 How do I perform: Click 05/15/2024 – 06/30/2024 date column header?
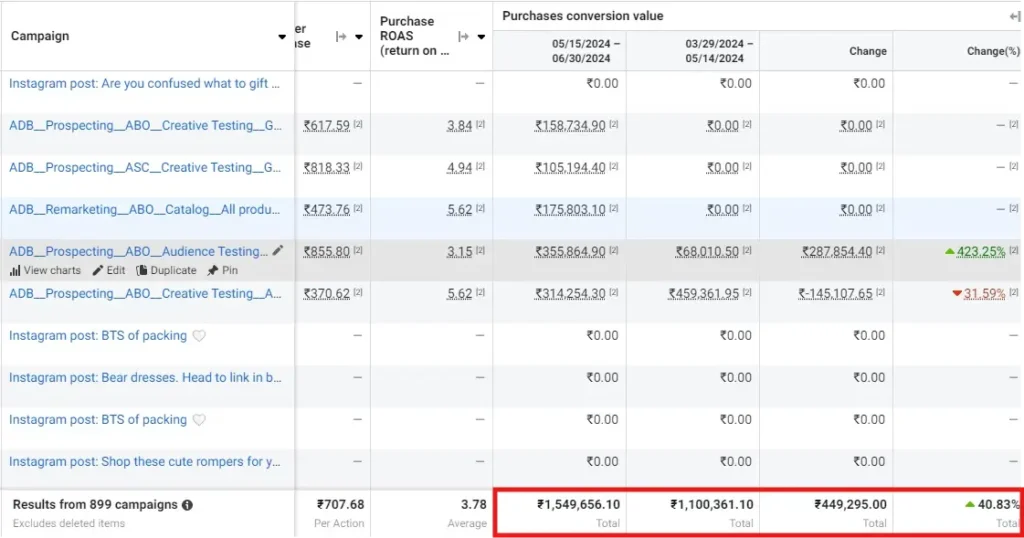[586, 51]
